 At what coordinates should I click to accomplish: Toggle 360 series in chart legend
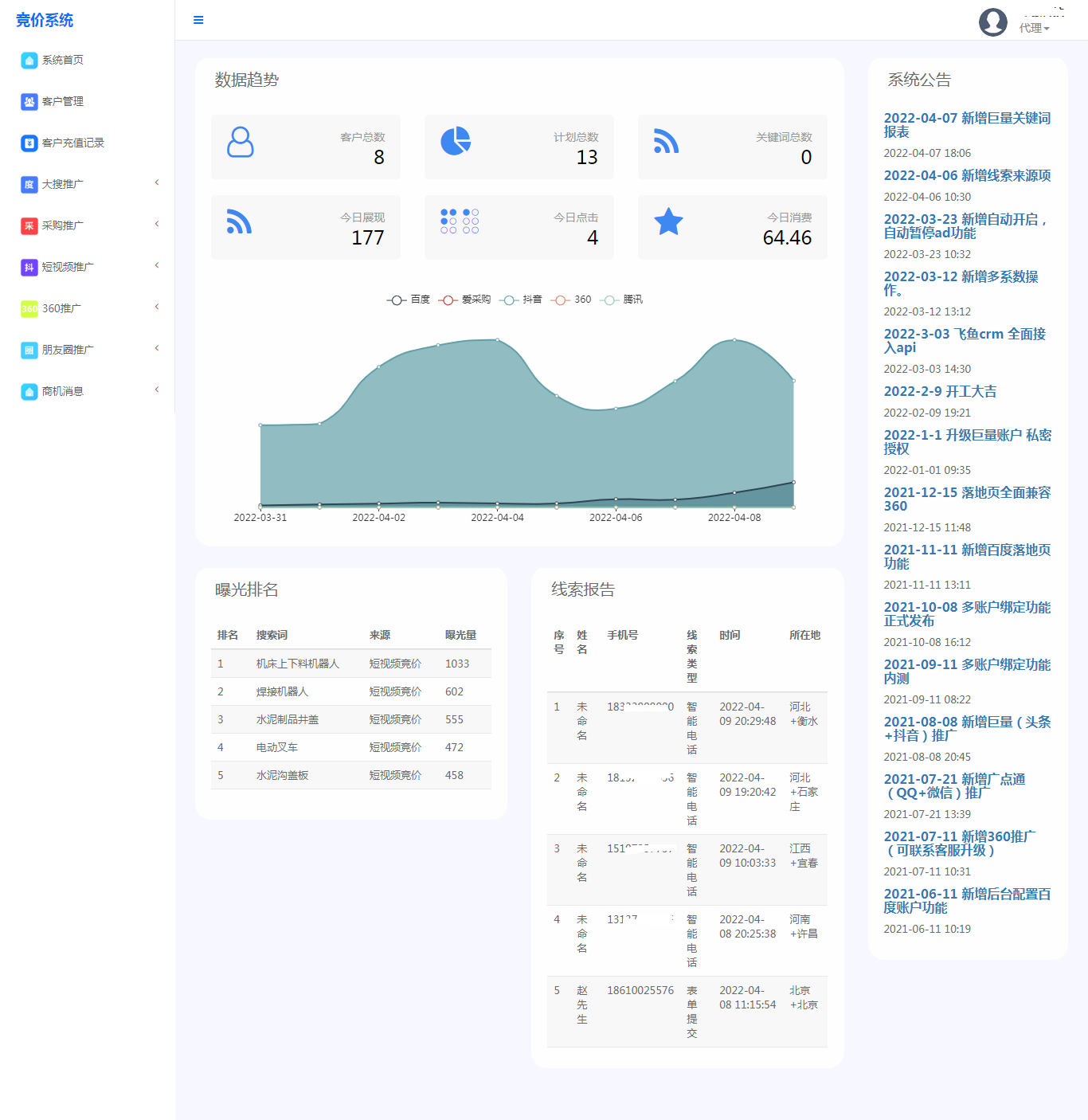pyautogui.click(x=571, y=300)
